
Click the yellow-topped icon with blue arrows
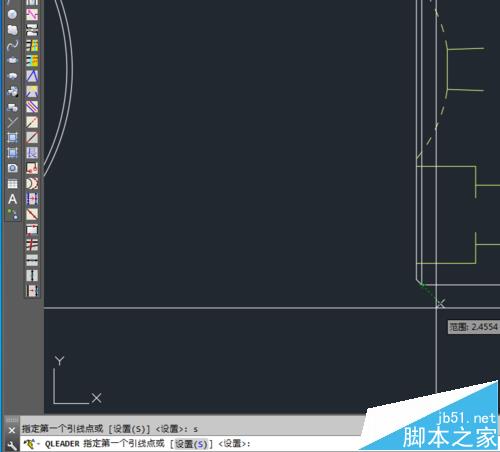coord(32,91)
